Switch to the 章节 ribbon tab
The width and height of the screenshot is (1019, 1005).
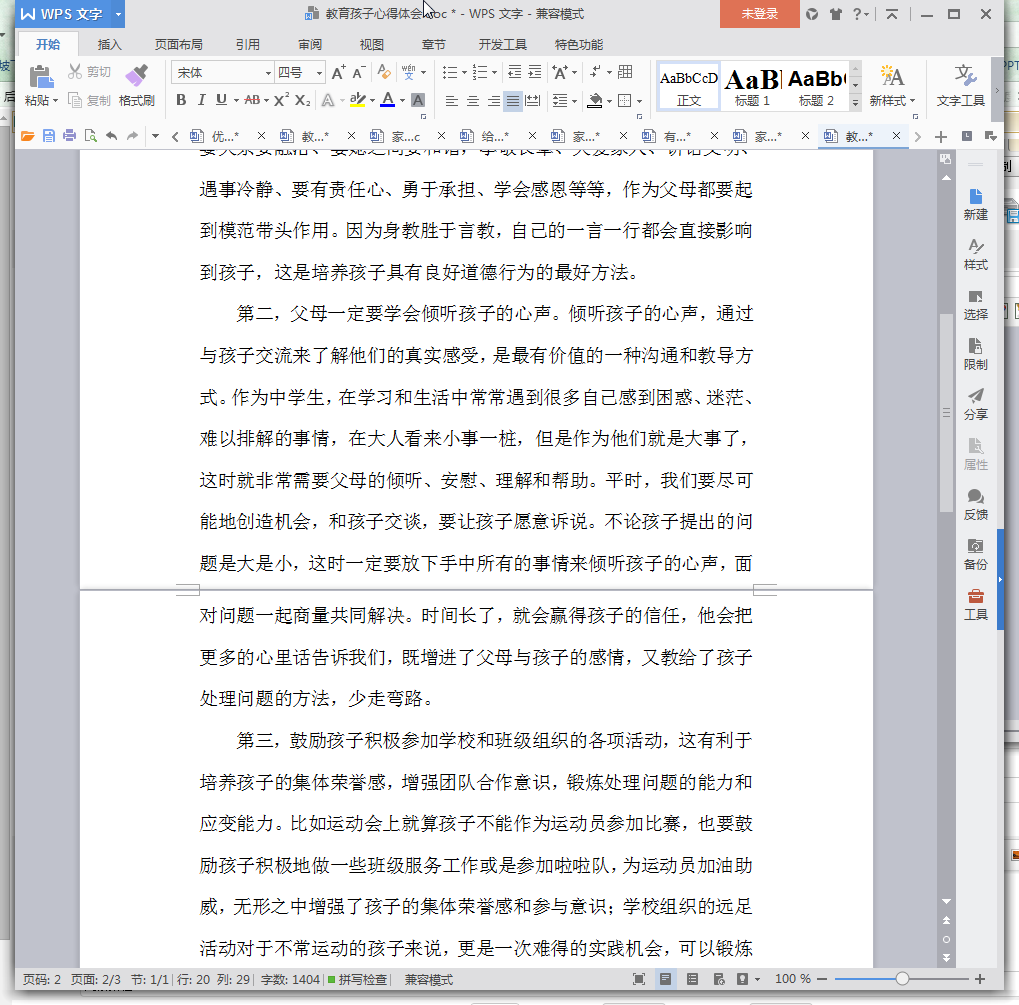pyautogui.click(x=433, y=44)
